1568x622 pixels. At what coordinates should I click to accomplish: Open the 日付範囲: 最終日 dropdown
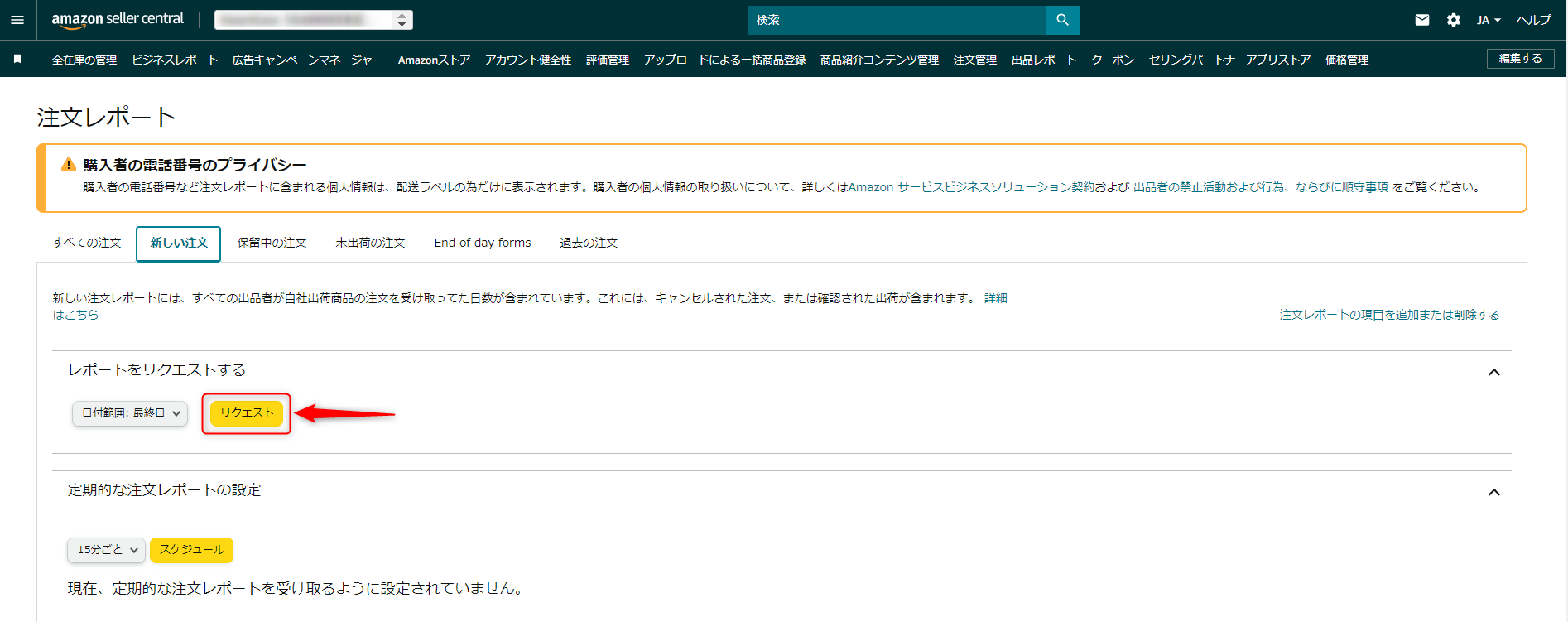click(x=130, y=413)
